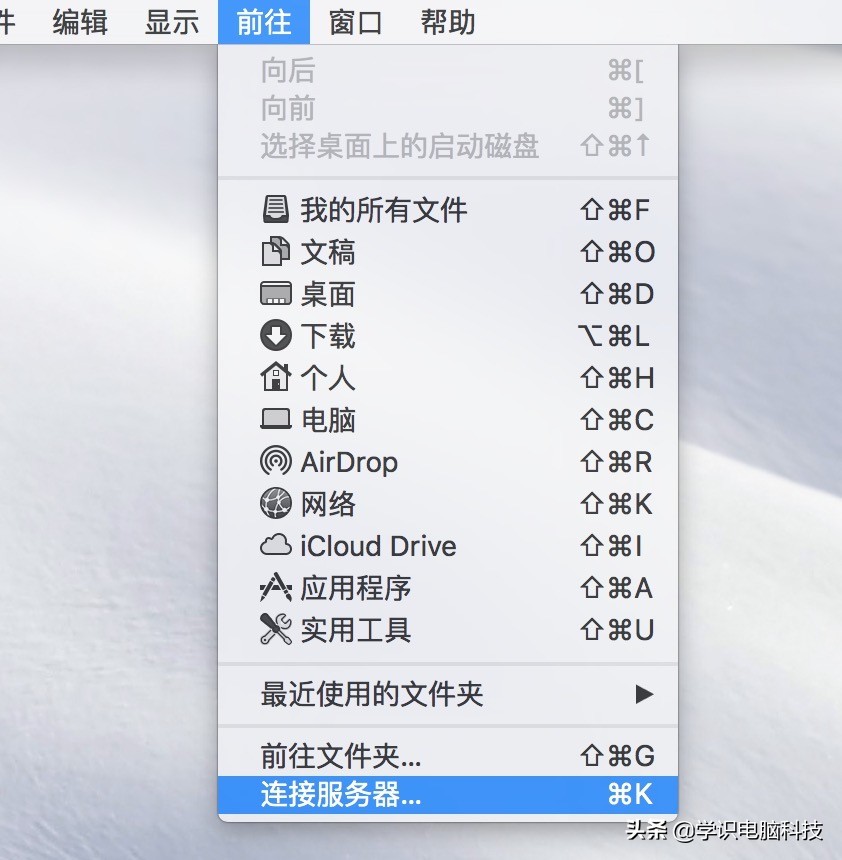Image resolution: width=842 pixels, height=860 pixels.
Task: Click the 文稿 document icon
Action: [275, 251]
